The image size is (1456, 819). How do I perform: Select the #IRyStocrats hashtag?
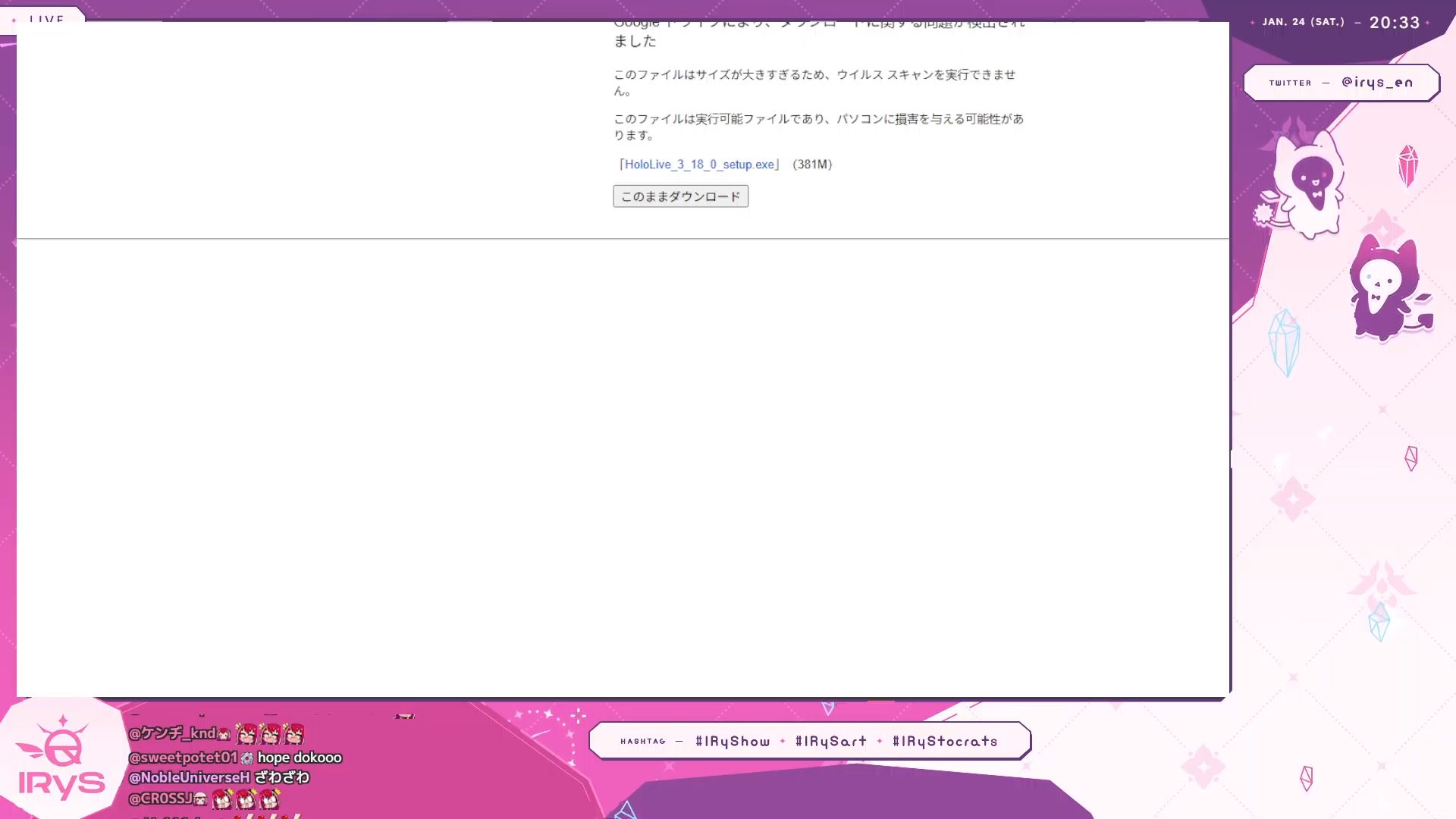pyautogui.click(x=945, y=742)
